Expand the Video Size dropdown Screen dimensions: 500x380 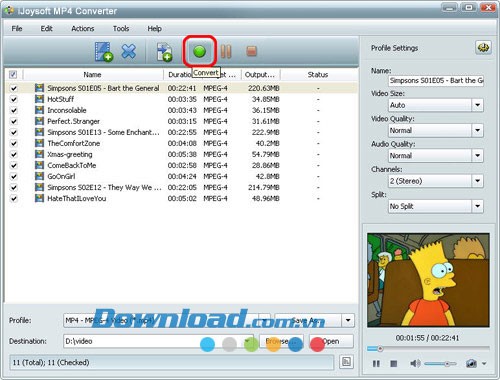(477, 105)
